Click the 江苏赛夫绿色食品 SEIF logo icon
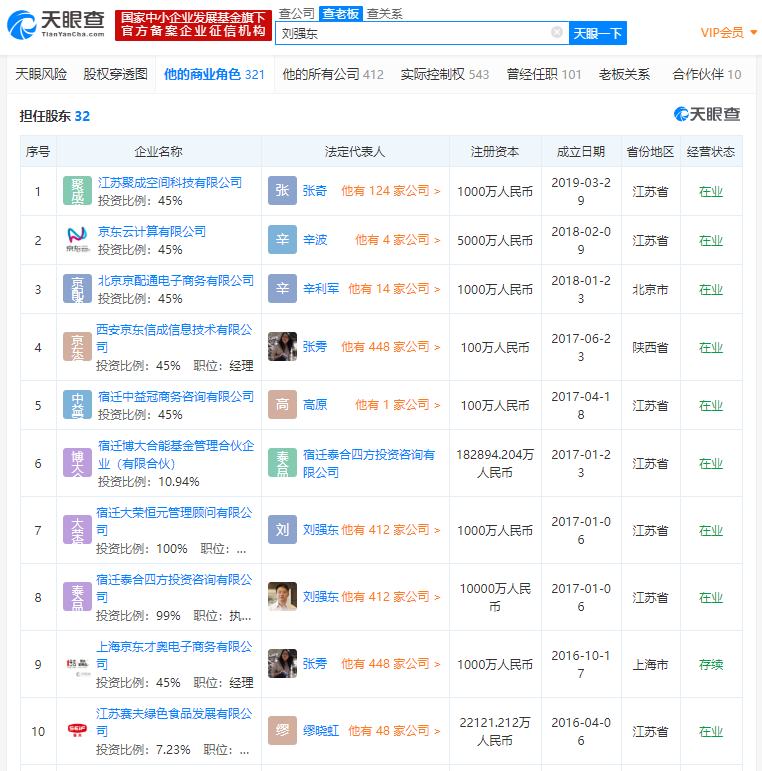This screenshot has width=762, height=771. [x=77, y=731]
